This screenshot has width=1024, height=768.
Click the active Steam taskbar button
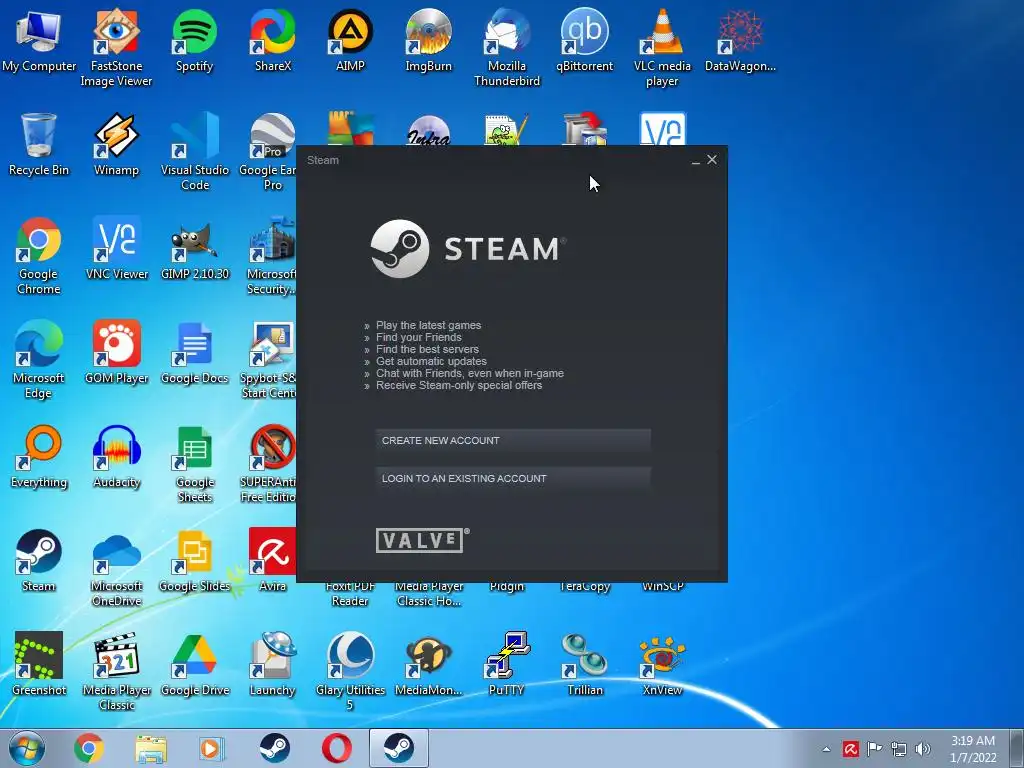pyautogui.click(x=398, y=748)
